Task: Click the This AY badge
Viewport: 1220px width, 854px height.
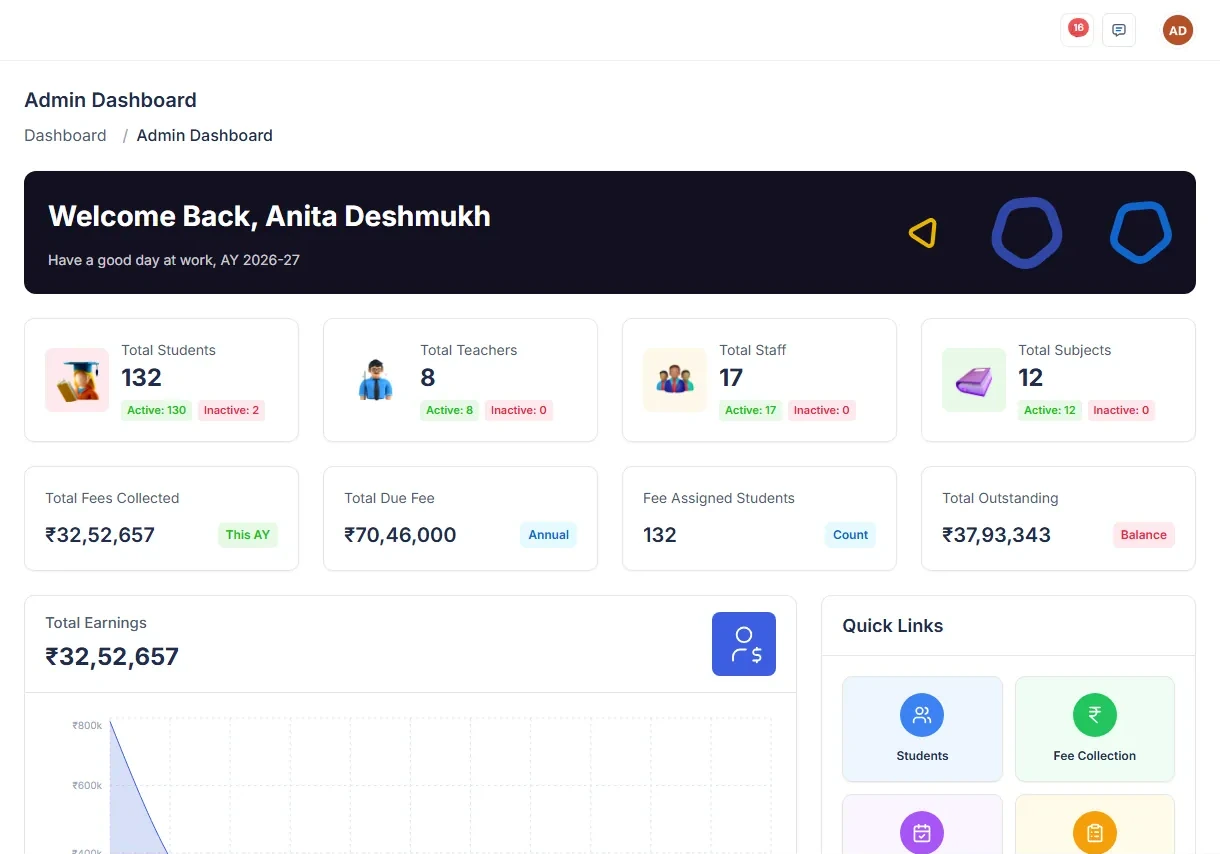Action: tap(248, 535)
